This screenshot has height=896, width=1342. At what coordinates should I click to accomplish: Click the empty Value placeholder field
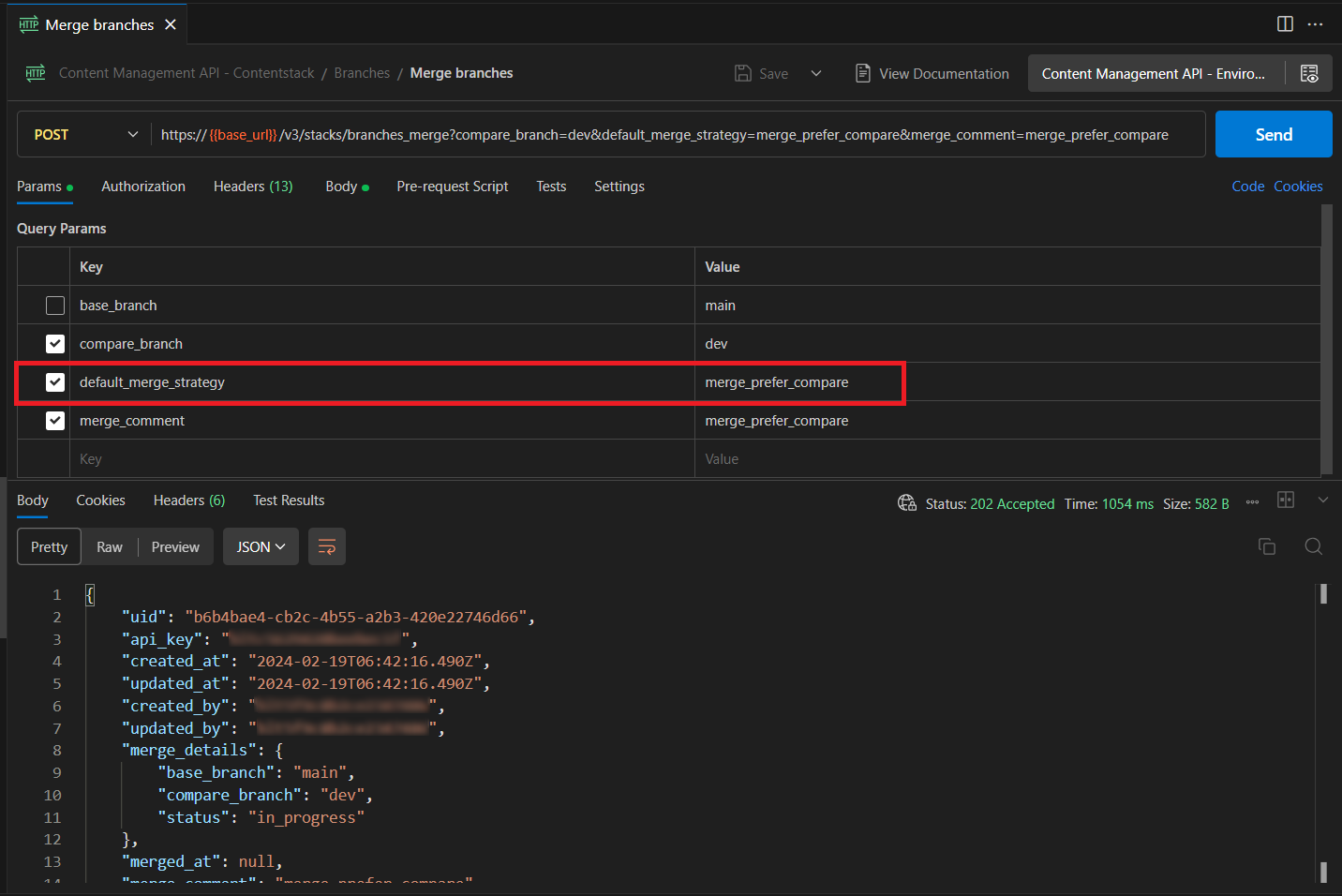click(1007, 459)
